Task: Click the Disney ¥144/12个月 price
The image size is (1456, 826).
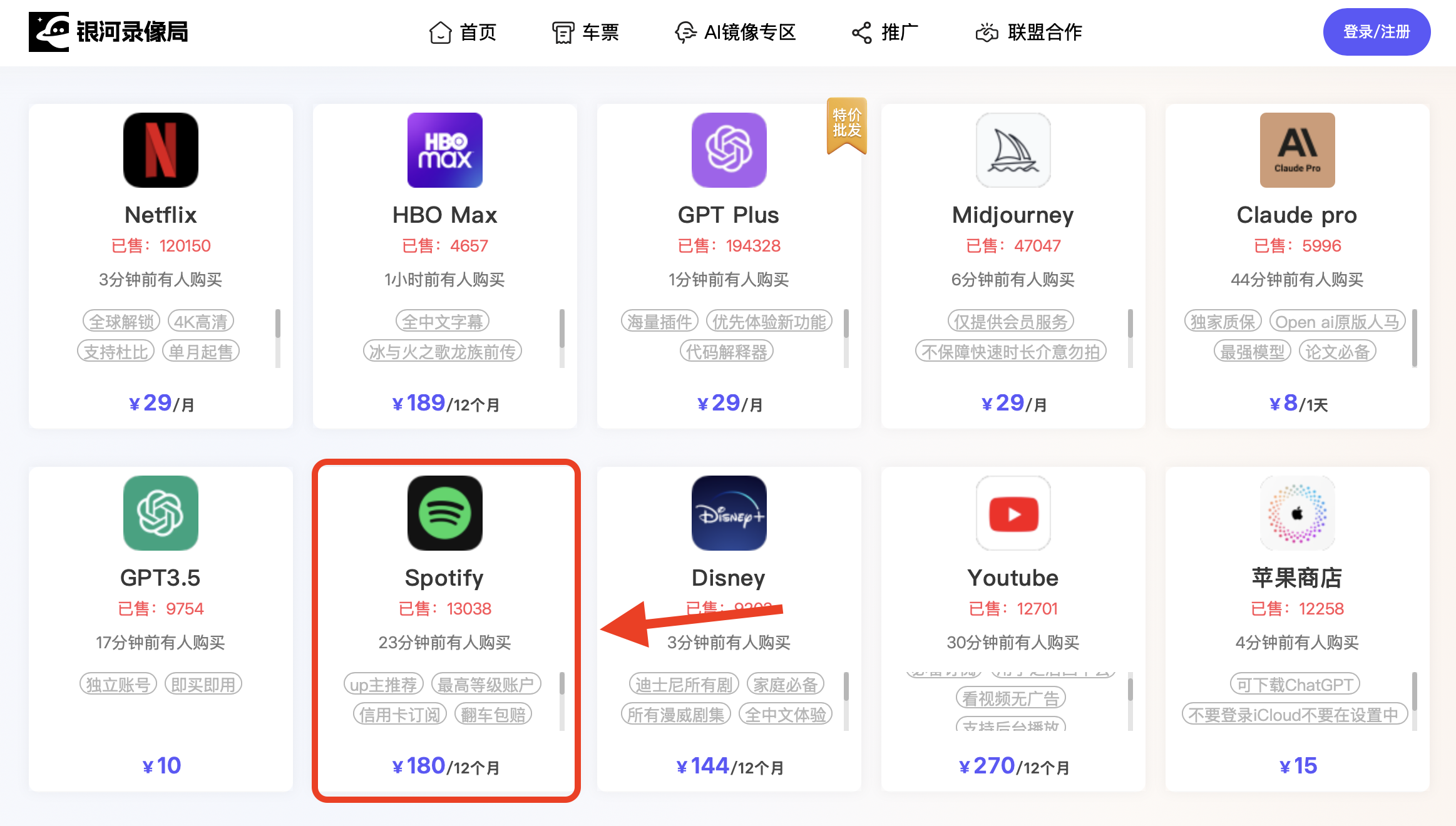Action: pos(729,766)
